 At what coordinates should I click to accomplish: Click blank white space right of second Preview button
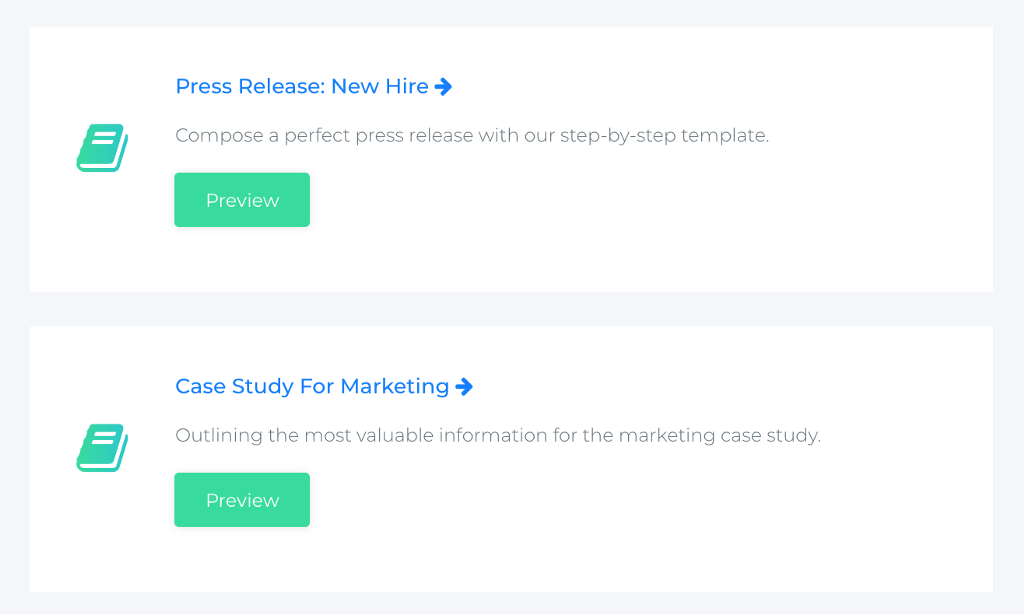pos(600,500)
